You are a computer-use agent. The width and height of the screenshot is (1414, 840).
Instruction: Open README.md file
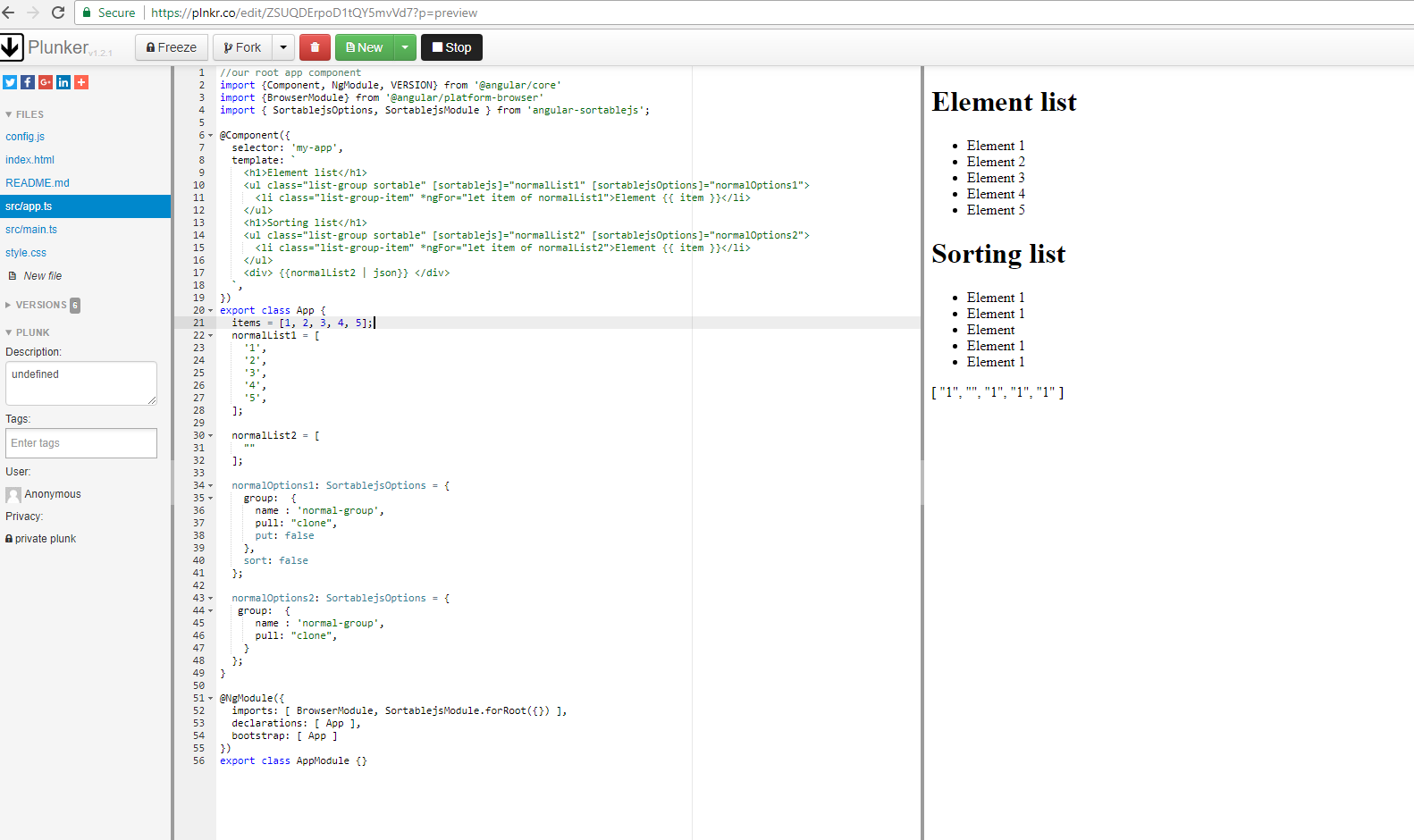coord(38,183)
